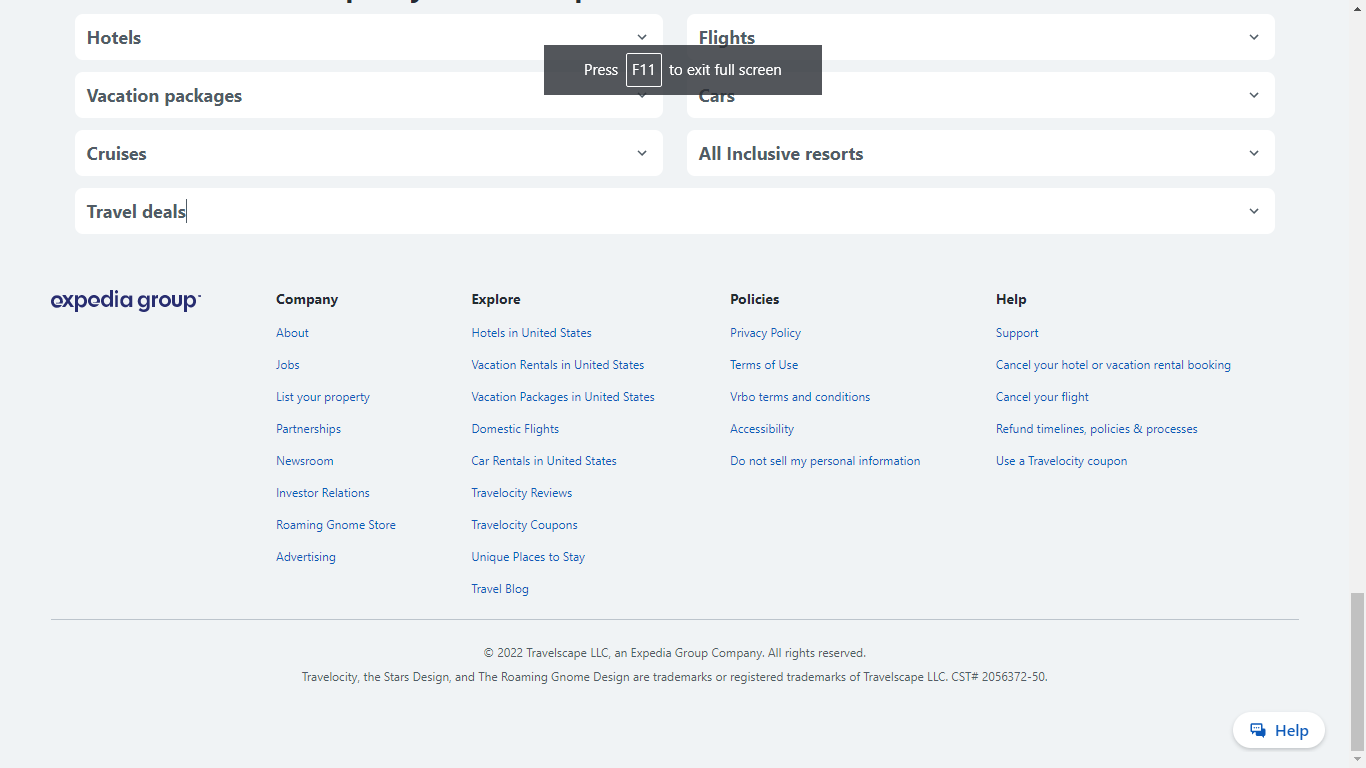Screen dimensions: 1366x768
Task: Open the Newsroom link
Action: click(x=305, y=461)
